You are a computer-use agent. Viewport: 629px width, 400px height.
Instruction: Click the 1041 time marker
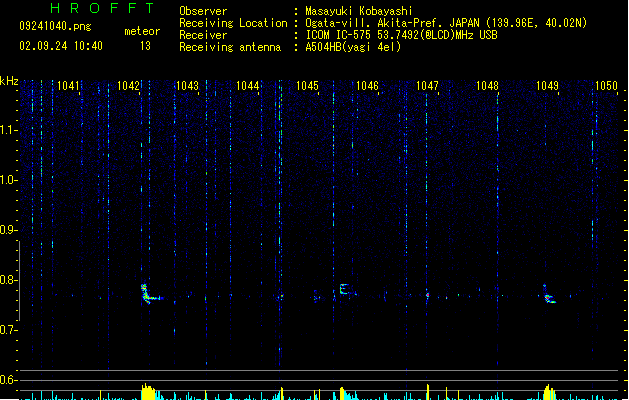coord(68,85)
